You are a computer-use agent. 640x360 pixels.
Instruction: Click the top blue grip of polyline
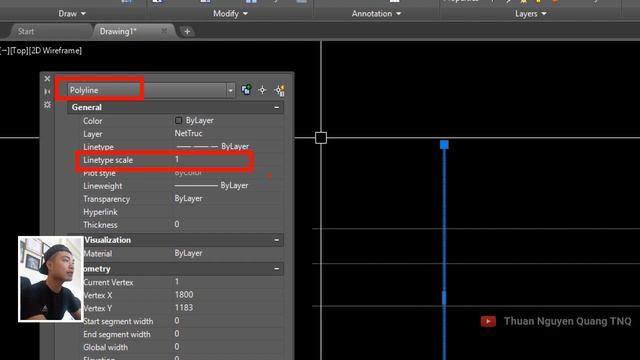tap(444, 144)
